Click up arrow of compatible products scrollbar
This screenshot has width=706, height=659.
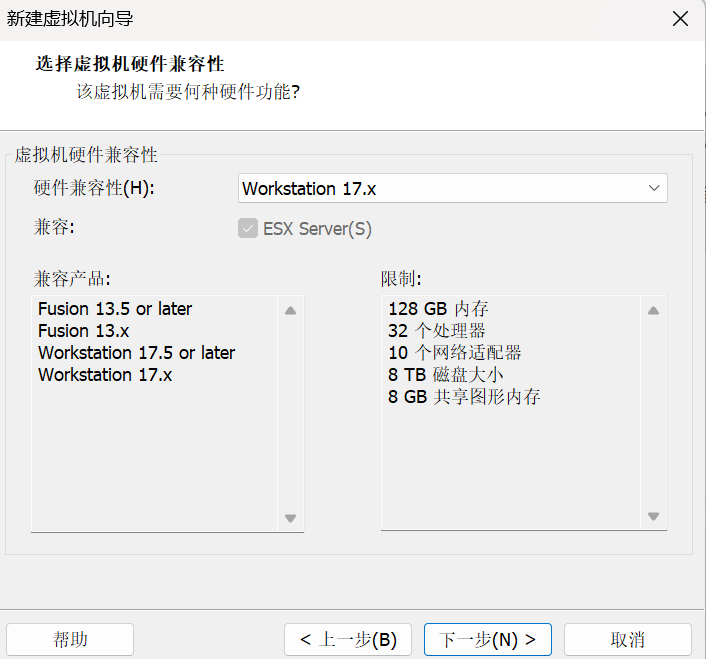[290, 311]
